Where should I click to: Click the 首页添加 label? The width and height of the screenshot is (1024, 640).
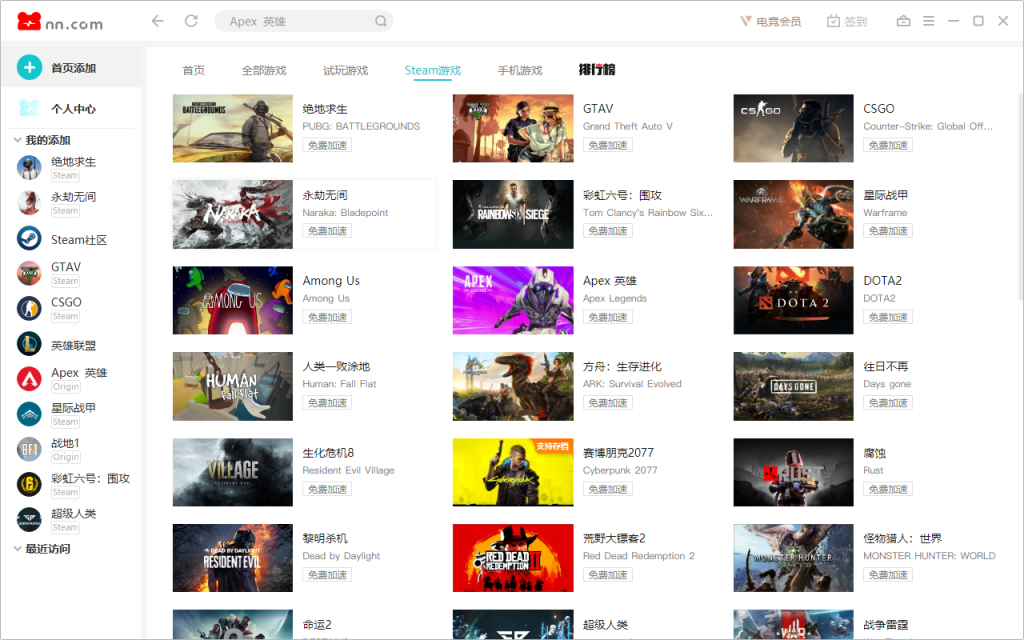[x=73, y=68]
